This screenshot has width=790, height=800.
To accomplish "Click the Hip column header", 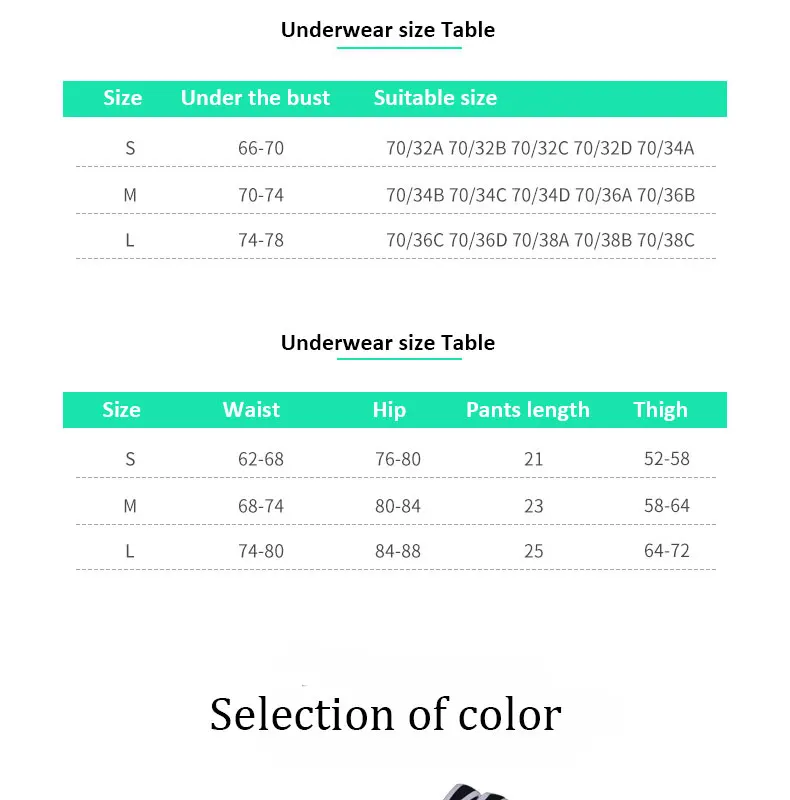I will [x=389, y=410].
